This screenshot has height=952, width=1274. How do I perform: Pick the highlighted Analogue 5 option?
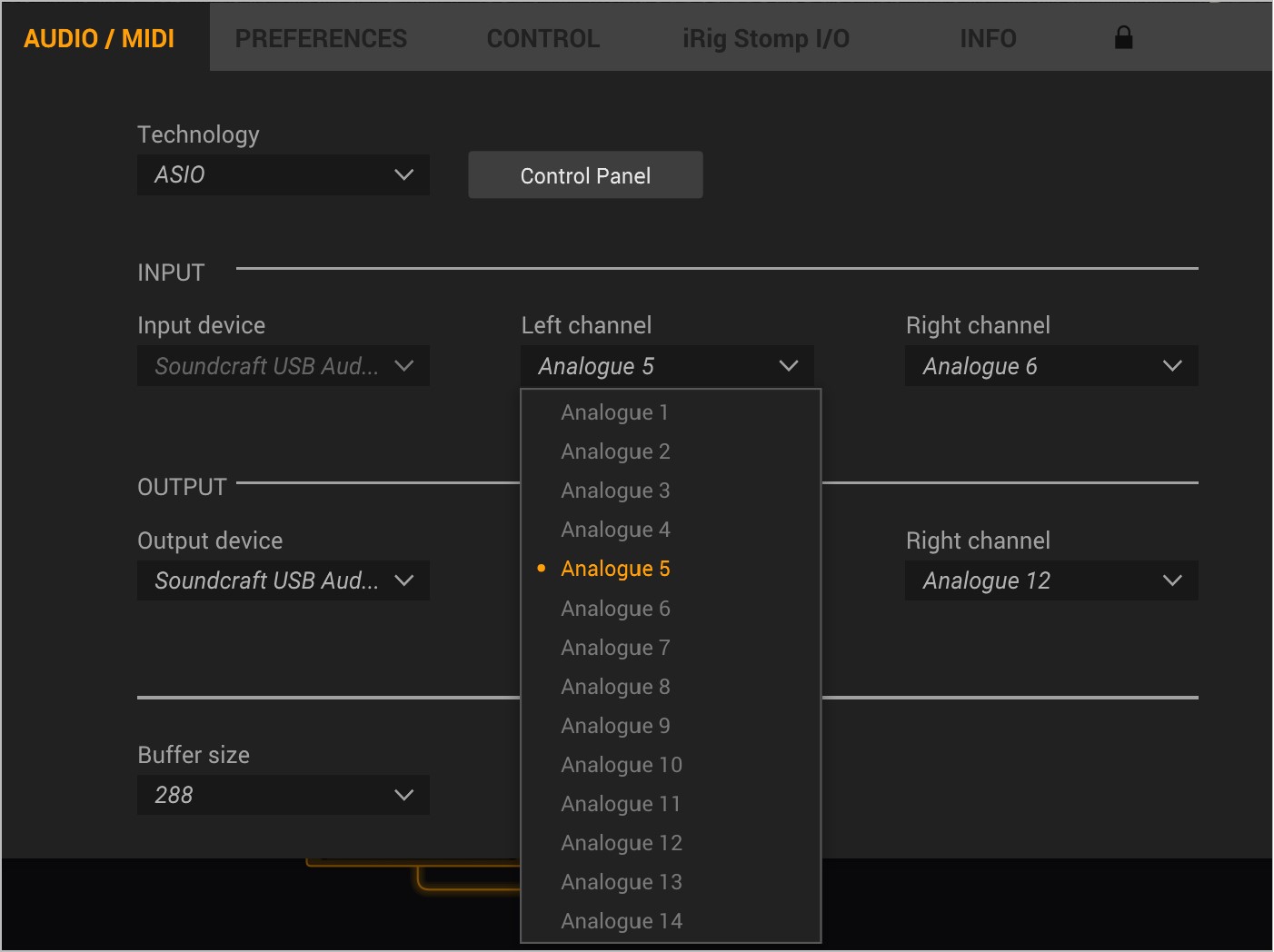(x=615, y=569)
